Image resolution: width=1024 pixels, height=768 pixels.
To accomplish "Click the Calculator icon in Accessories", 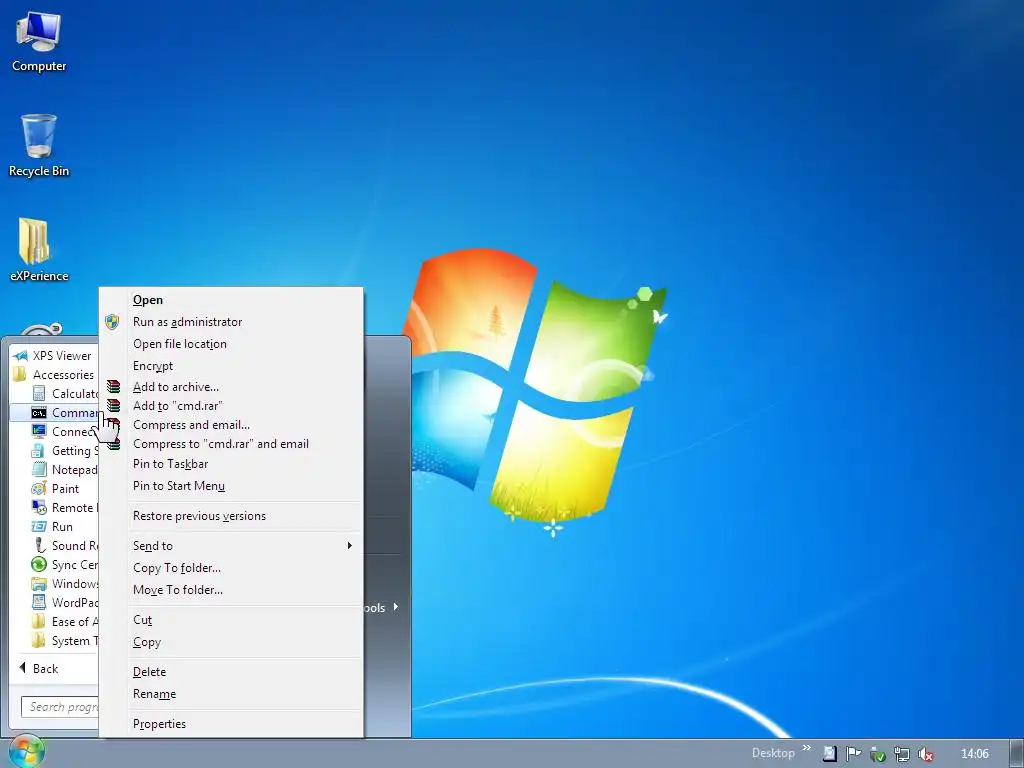I will coord(39,393).
